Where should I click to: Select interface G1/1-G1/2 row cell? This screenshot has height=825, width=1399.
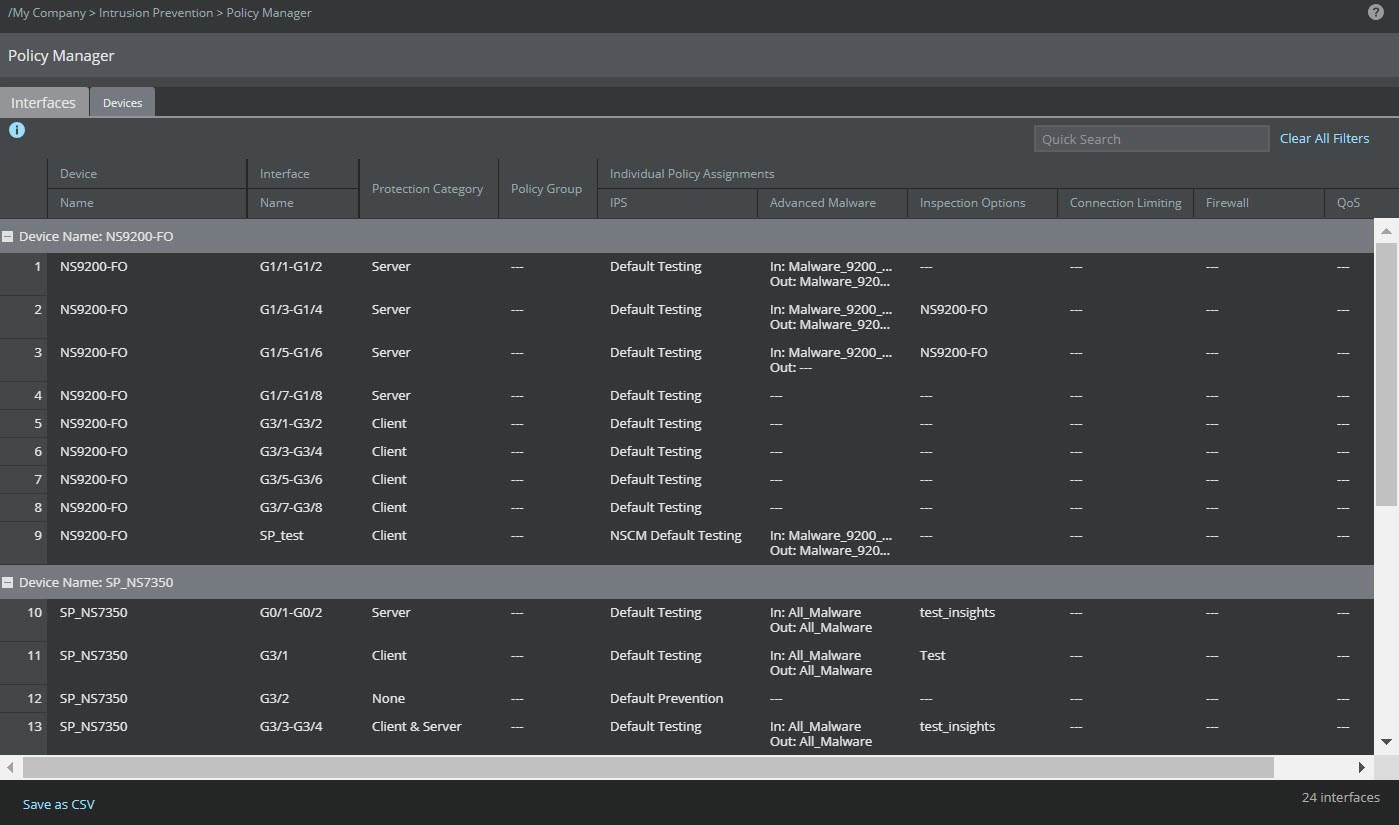[x=291, y=267]
